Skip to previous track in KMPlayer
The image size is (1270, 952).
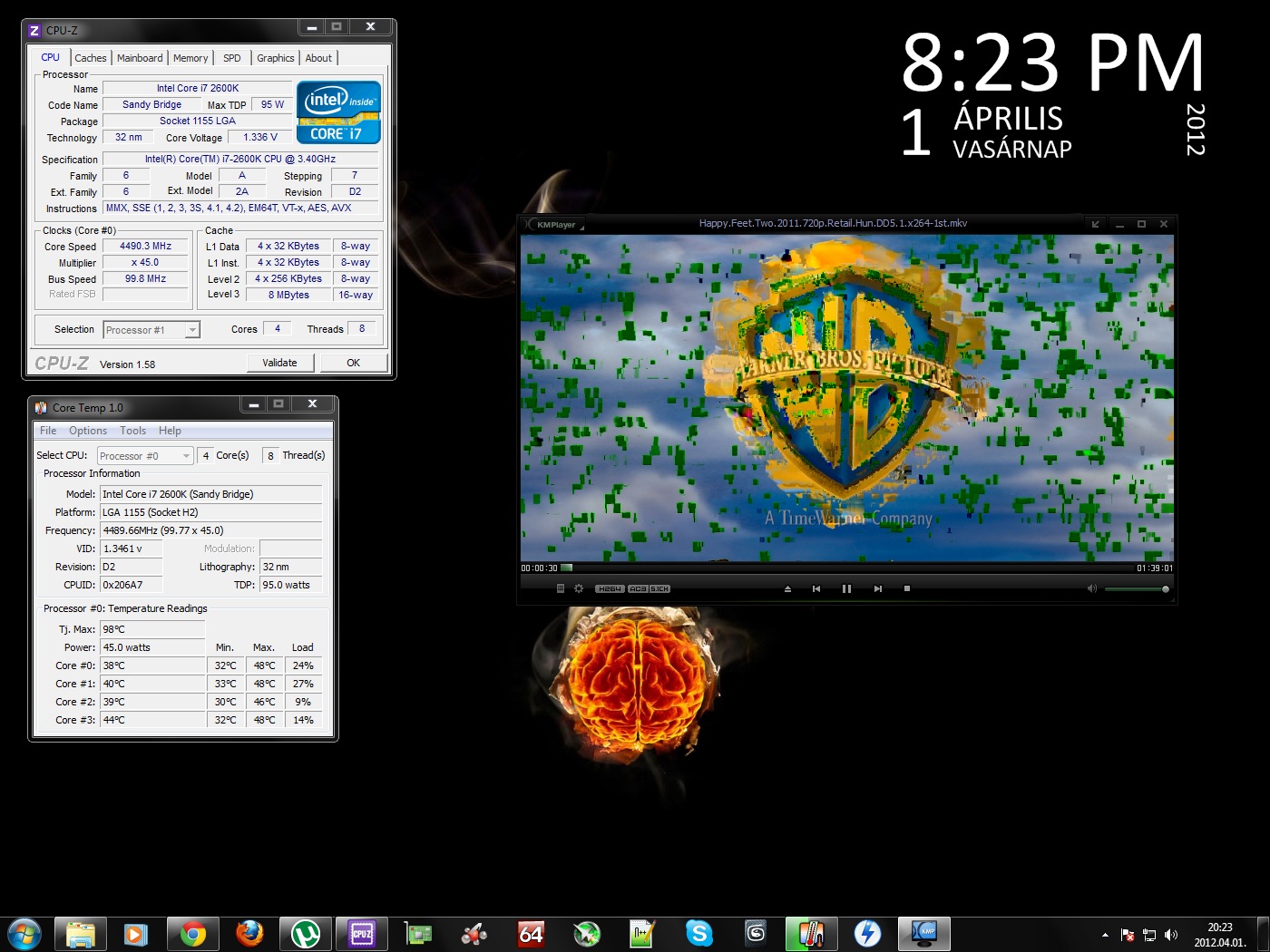pos(816,588)
